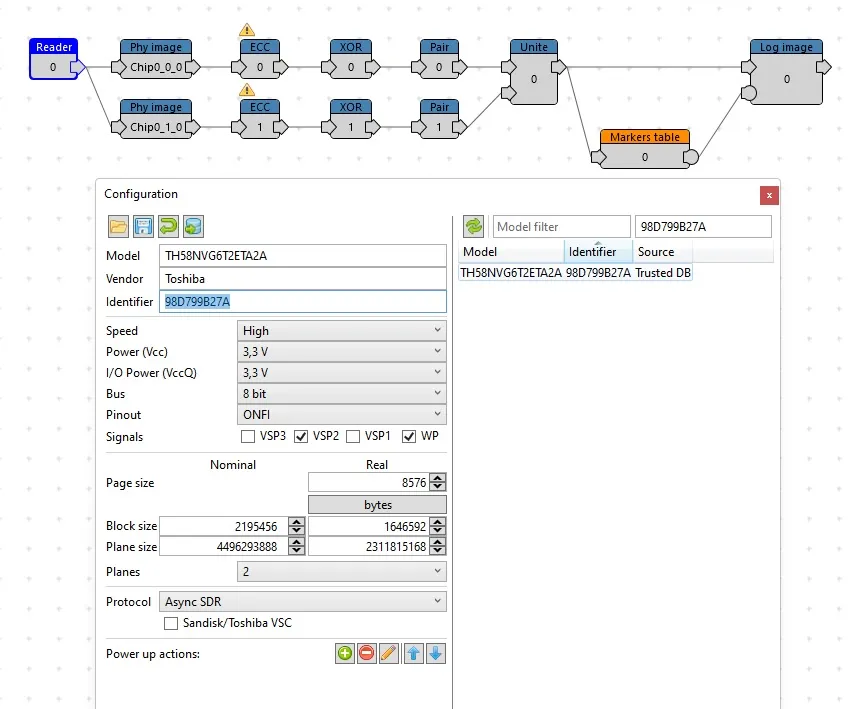
Task: Open the Speed dropdown
Action: 341,330
